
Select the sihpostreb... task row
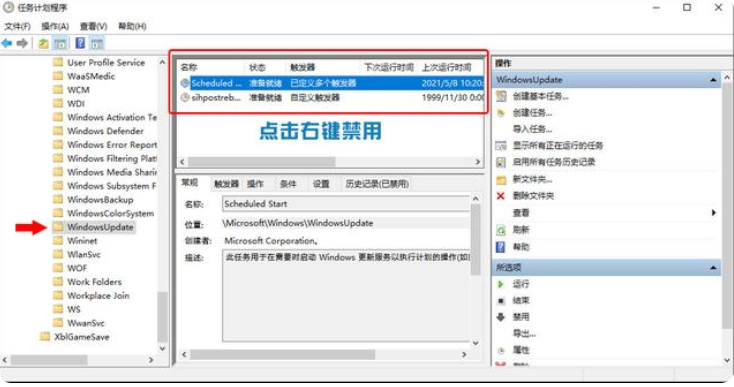tap(331, 97)
